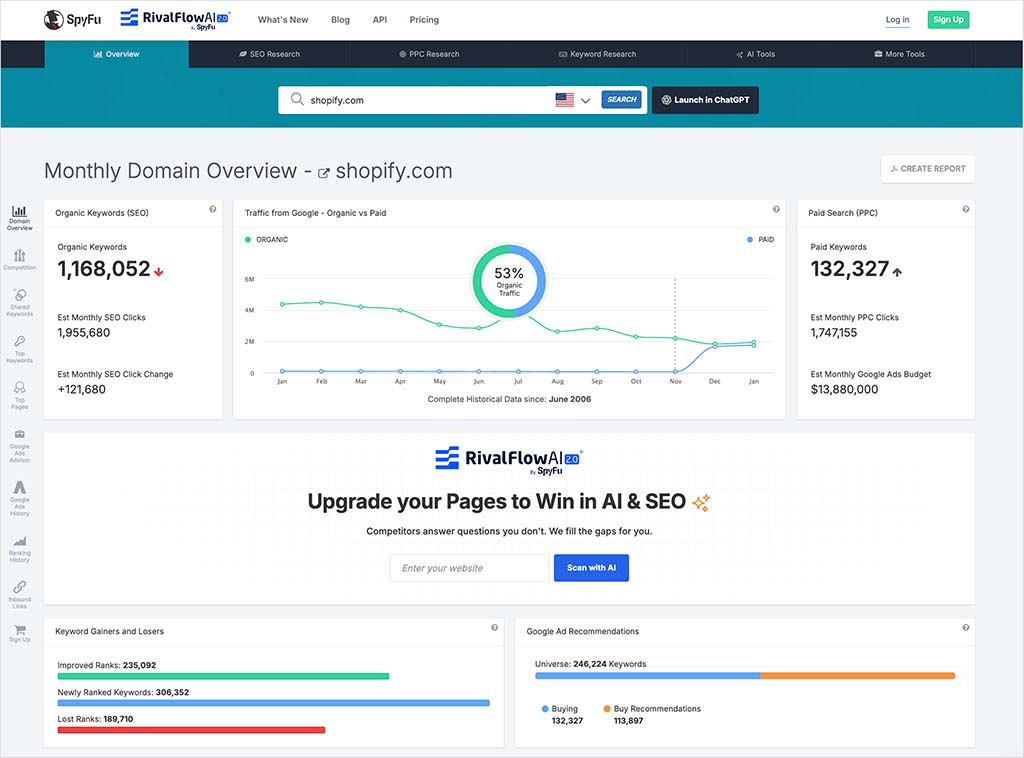Click the CREATE REPORT button

[x=927, y=169]
